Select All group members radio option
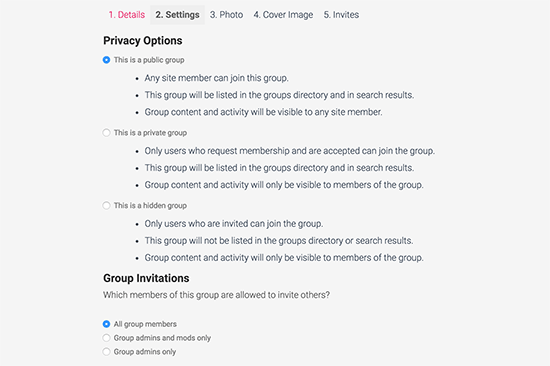 [x=106, y=324]
